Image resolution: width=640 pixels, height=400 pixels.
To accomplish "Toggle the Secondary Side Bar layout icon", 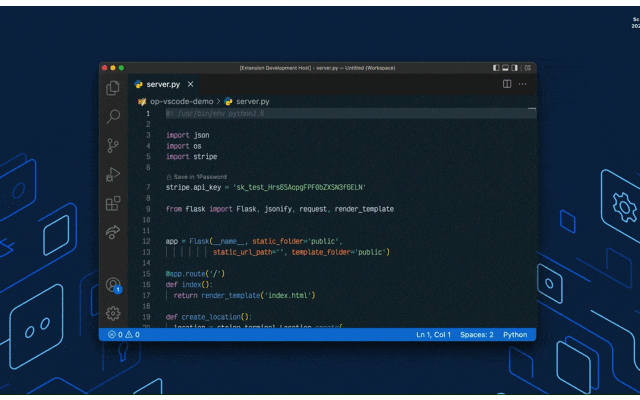I will [515, 68].
